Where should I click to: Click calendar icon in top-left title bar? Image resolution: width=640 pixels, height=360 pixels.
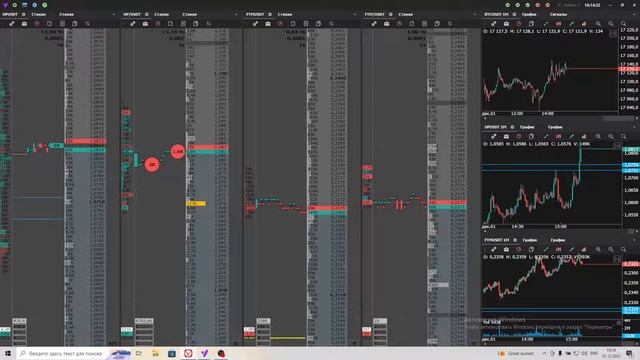pyautogui.click(x=24, y=5)
